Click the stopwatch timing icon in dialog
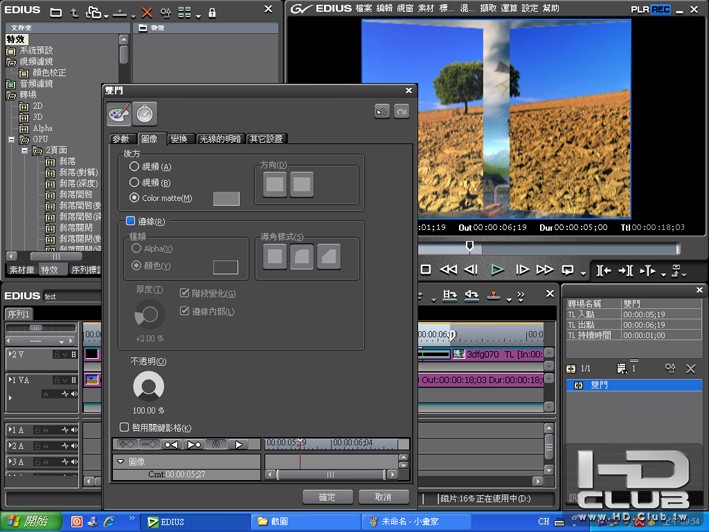This screenshot has height=532, width=709. pyautogui.click(x=145, y=113)
